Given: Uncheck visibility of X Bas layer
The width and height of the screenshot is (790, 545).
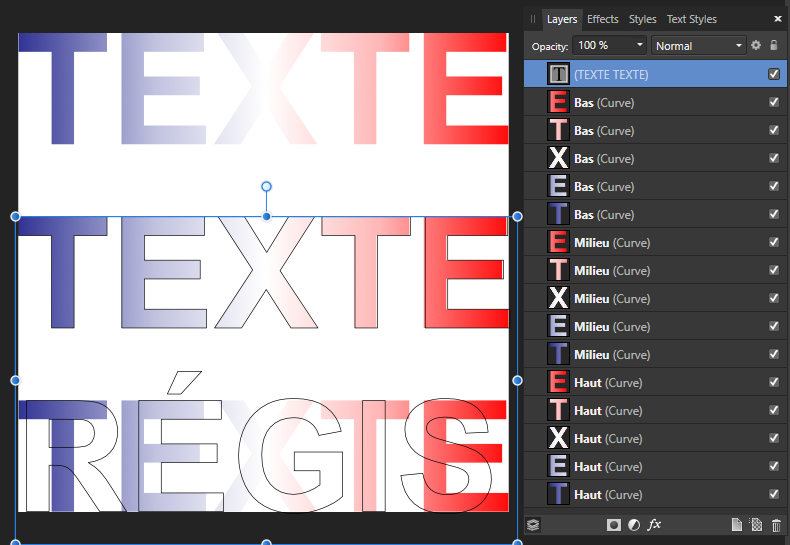Looking at the screenshot, I should (774, 158).
